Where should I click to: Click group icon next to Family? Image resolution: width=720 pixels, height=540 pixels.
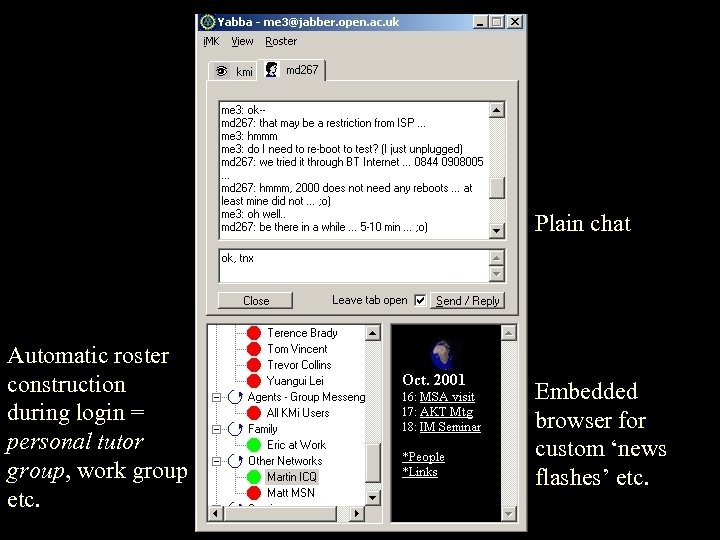click(235, 429)
